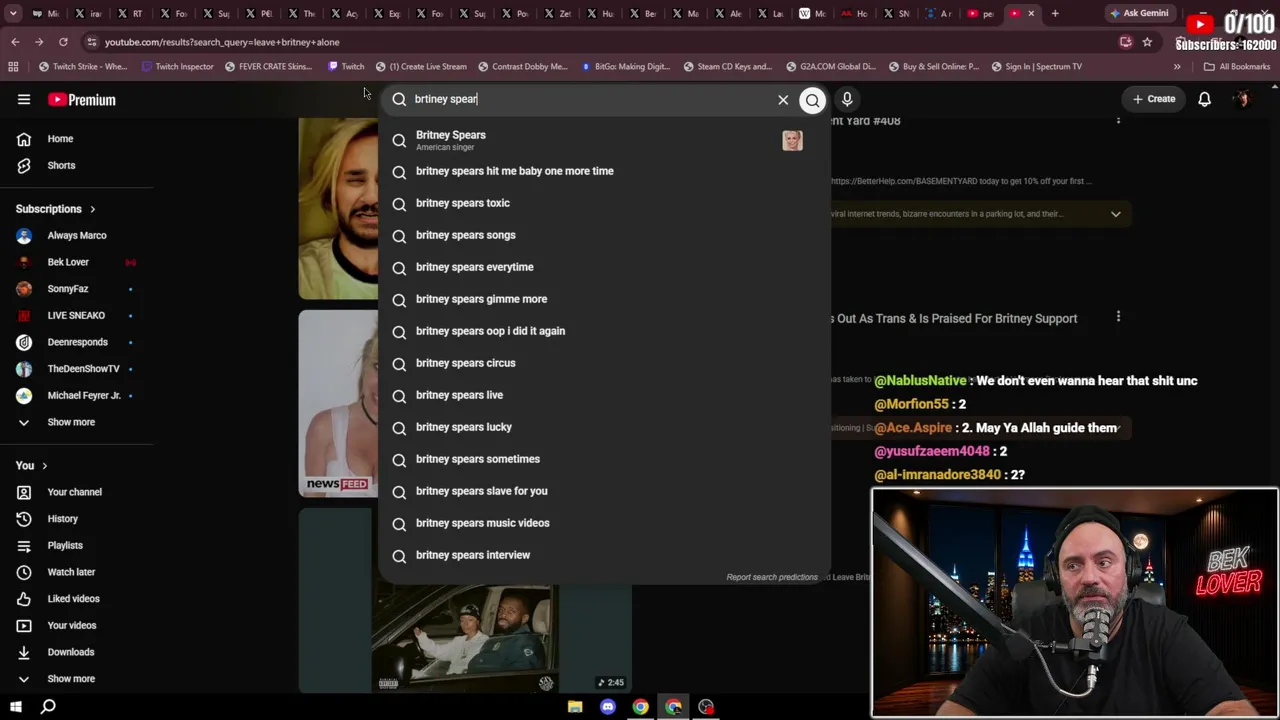1280x720 pixels.
Task: Expand the video description chevron
Action: coord(1116,214)
